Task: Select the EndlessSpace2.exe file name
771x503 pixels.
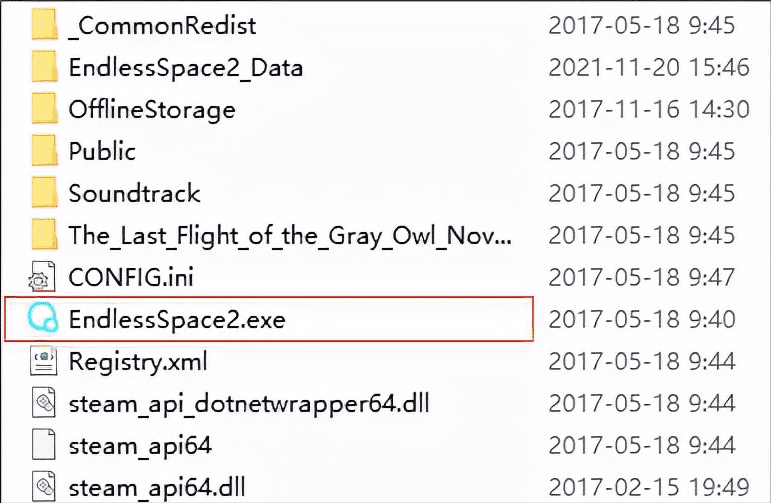Action: tap(177, 320)
